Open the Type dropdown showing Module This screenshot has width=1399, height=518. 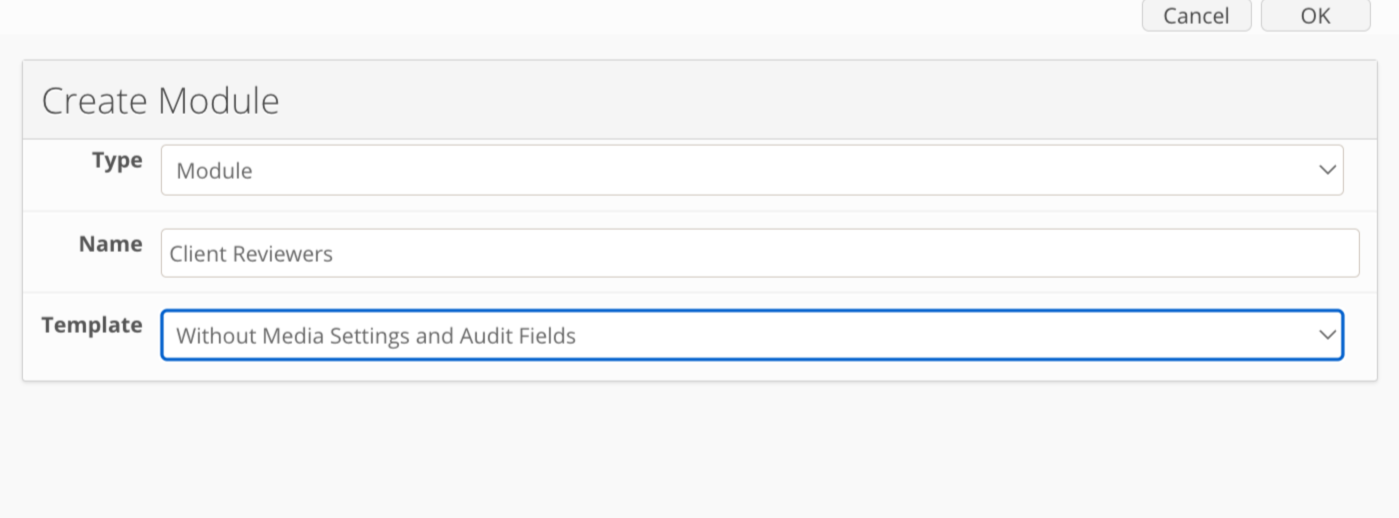click(752, 170)
